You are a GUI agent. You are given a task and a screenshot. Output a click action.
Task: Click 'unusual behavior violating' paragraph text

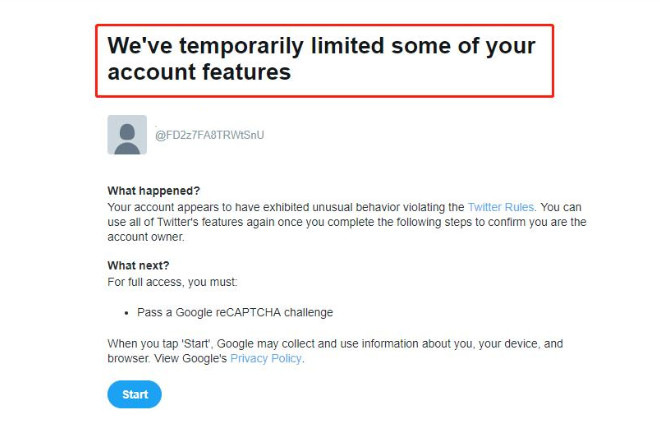388,207
